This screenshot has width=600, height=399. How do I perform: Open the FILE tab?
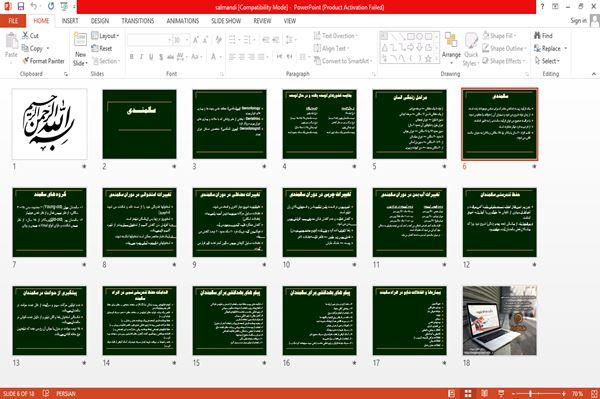point(13,21)
